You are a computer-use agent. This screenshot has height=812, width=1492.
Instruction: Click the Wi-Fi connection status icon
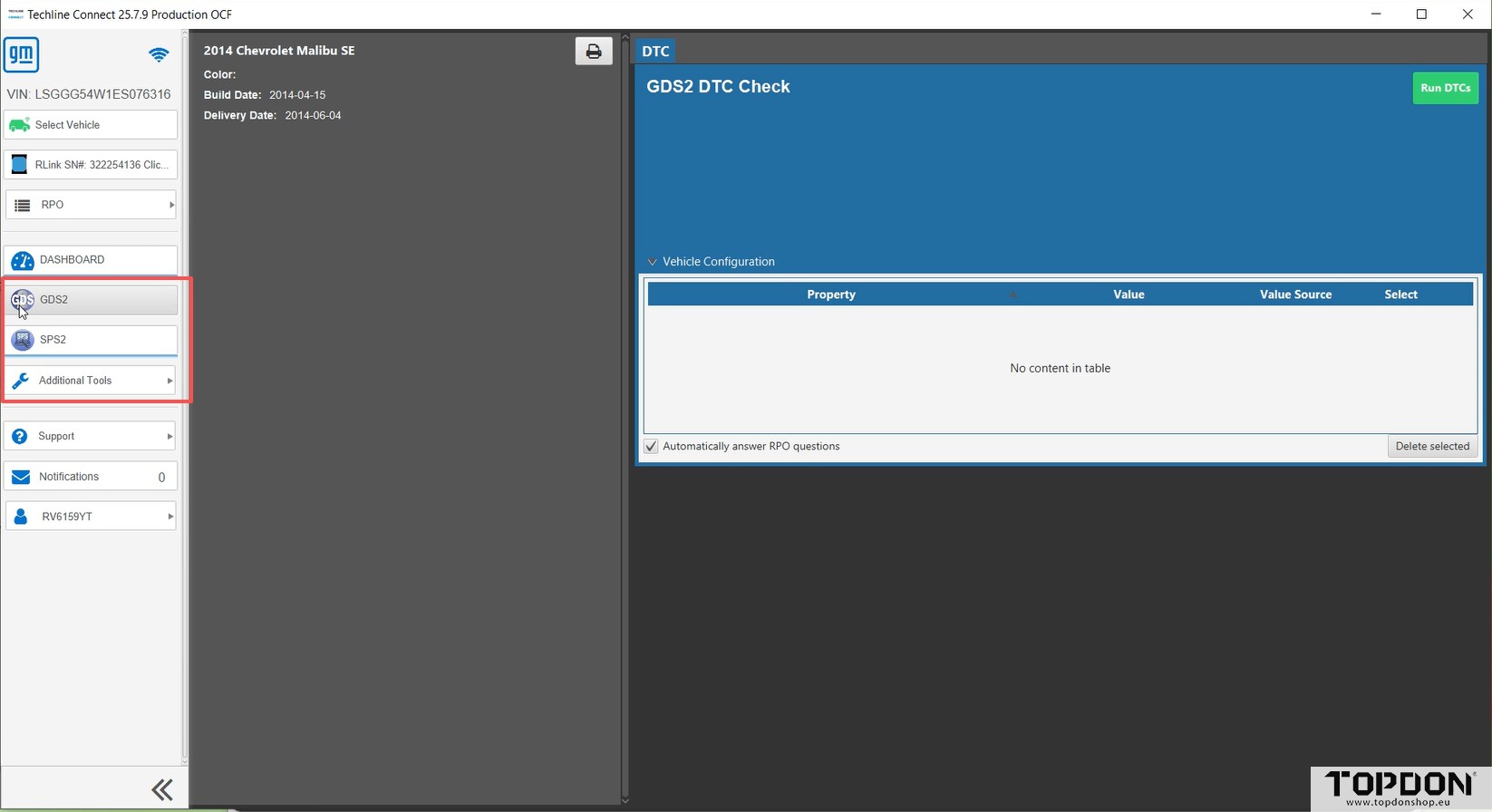coord(159,55)
